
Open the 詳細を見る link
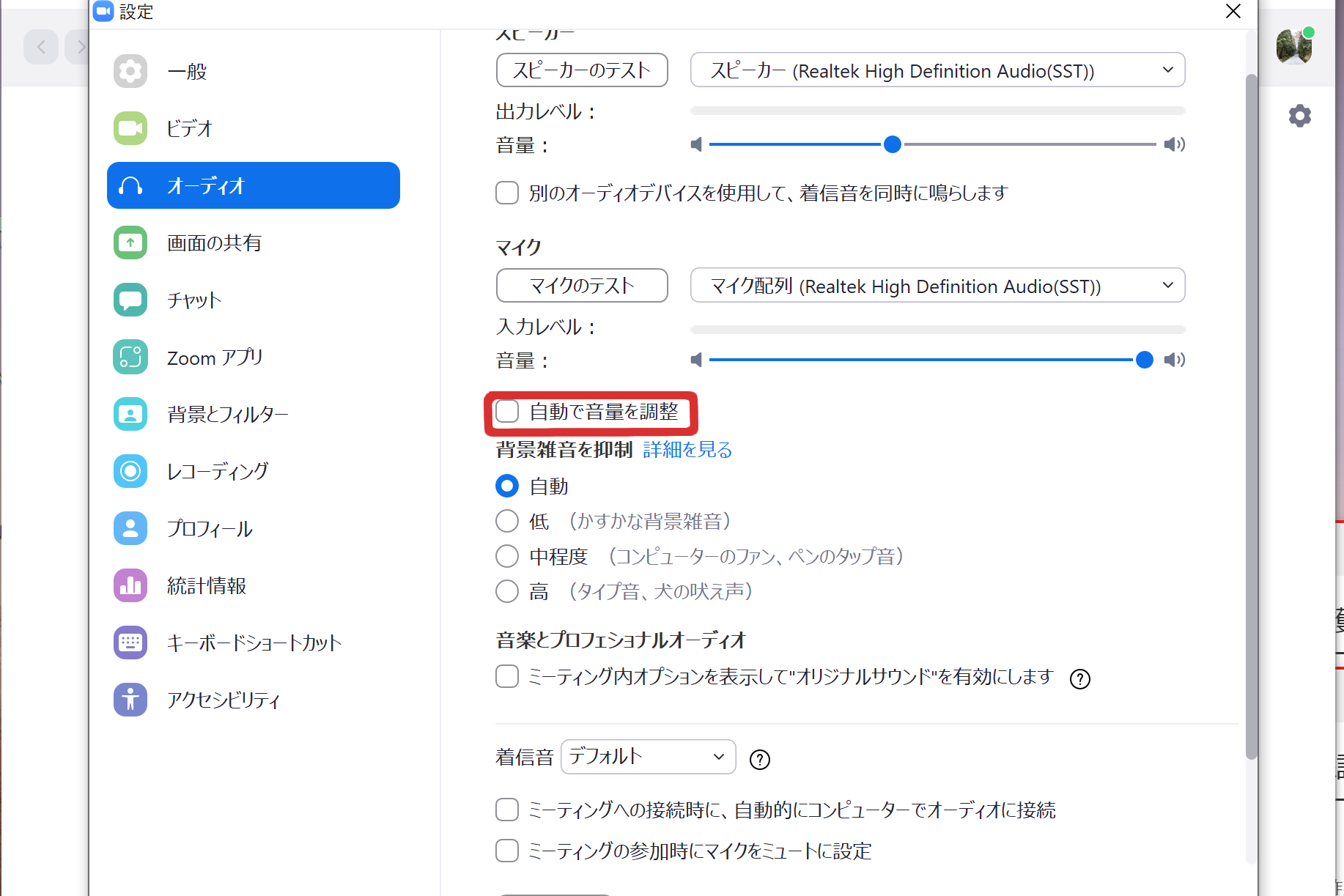[x=687, y=450]
